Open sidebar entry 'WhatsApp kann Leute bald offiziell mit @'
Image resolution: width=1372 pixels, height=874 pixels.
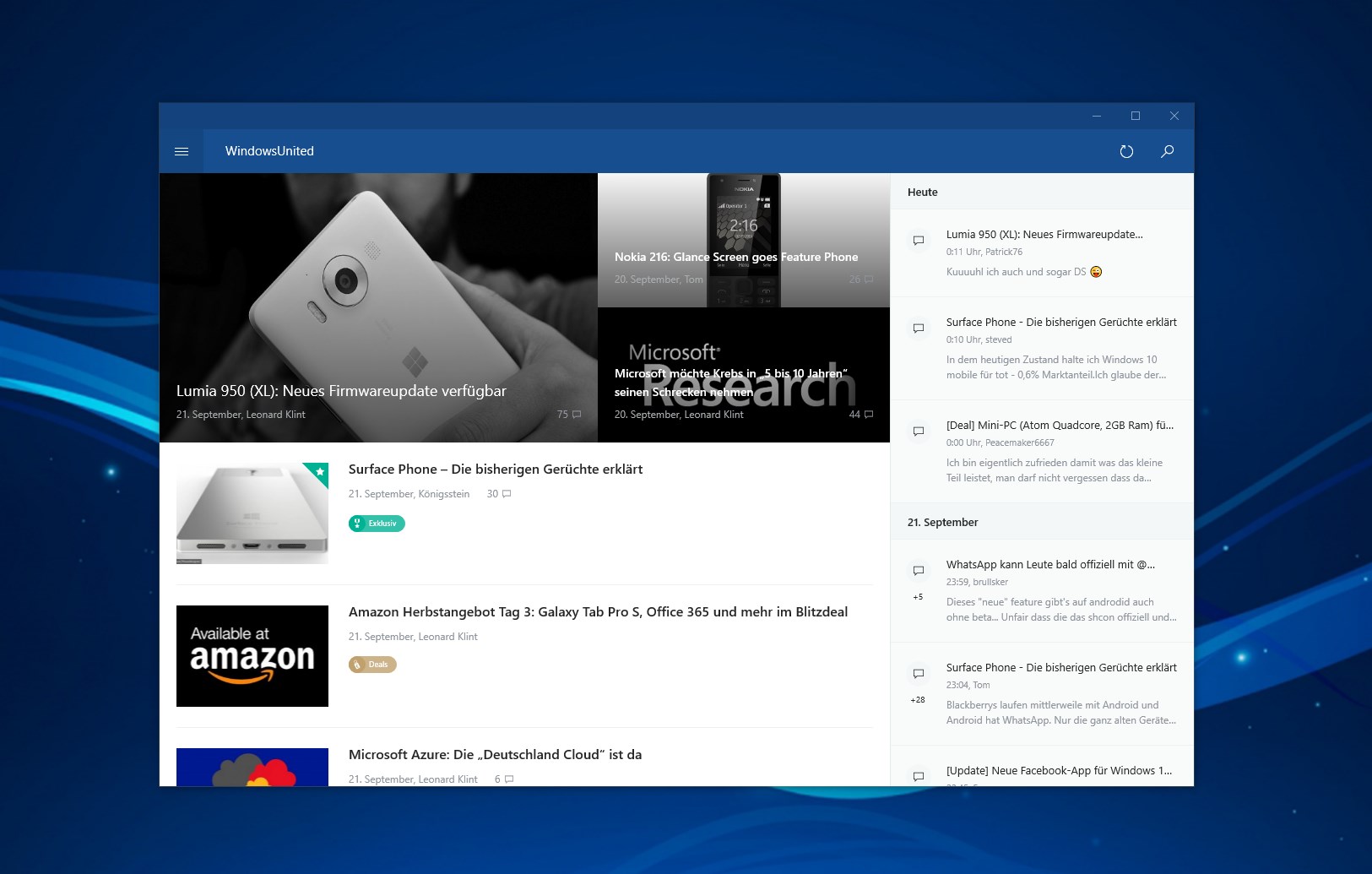(x=1050, y=565)
